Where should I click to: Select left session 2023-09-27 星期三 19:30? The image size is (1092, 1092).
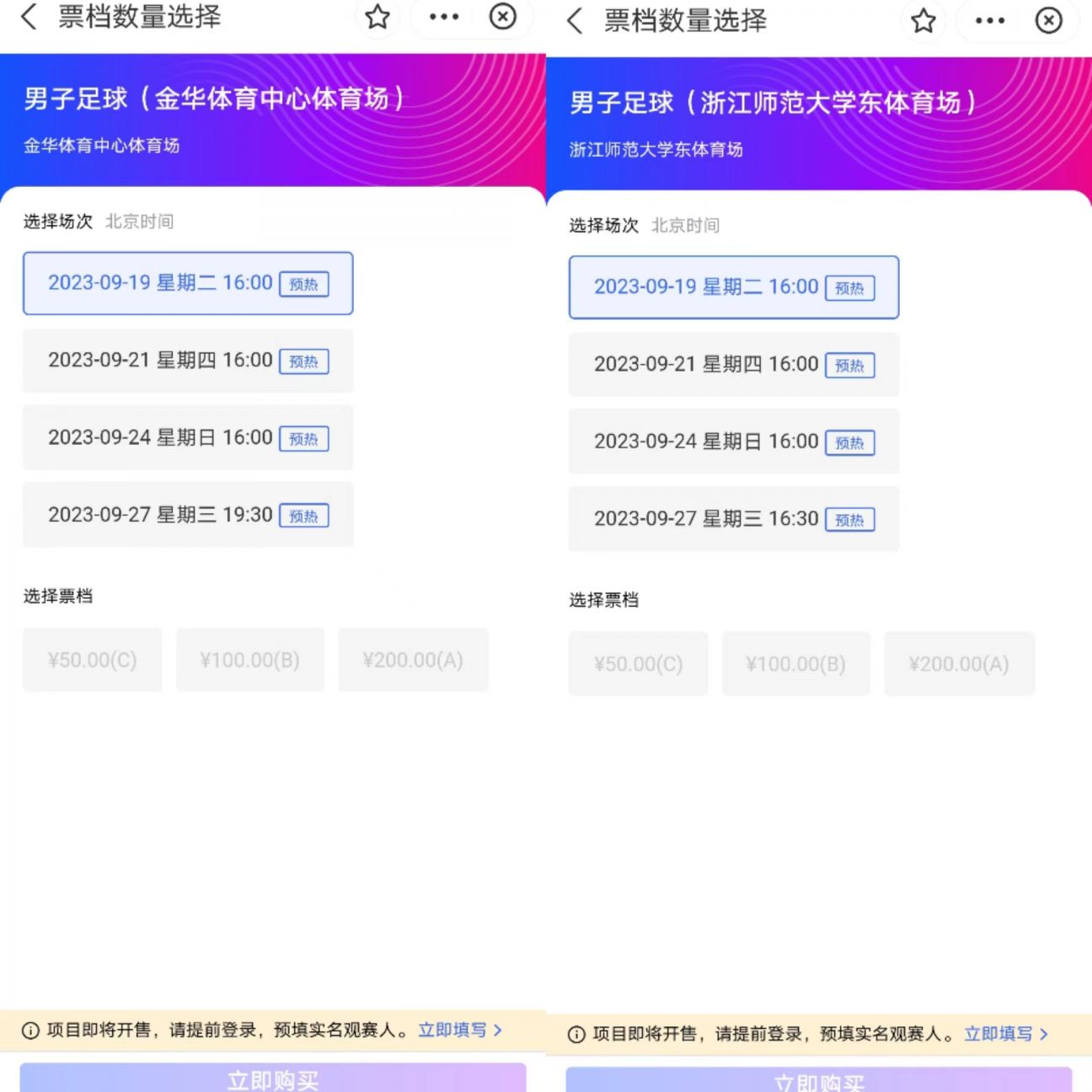click(x=188, y=515)
